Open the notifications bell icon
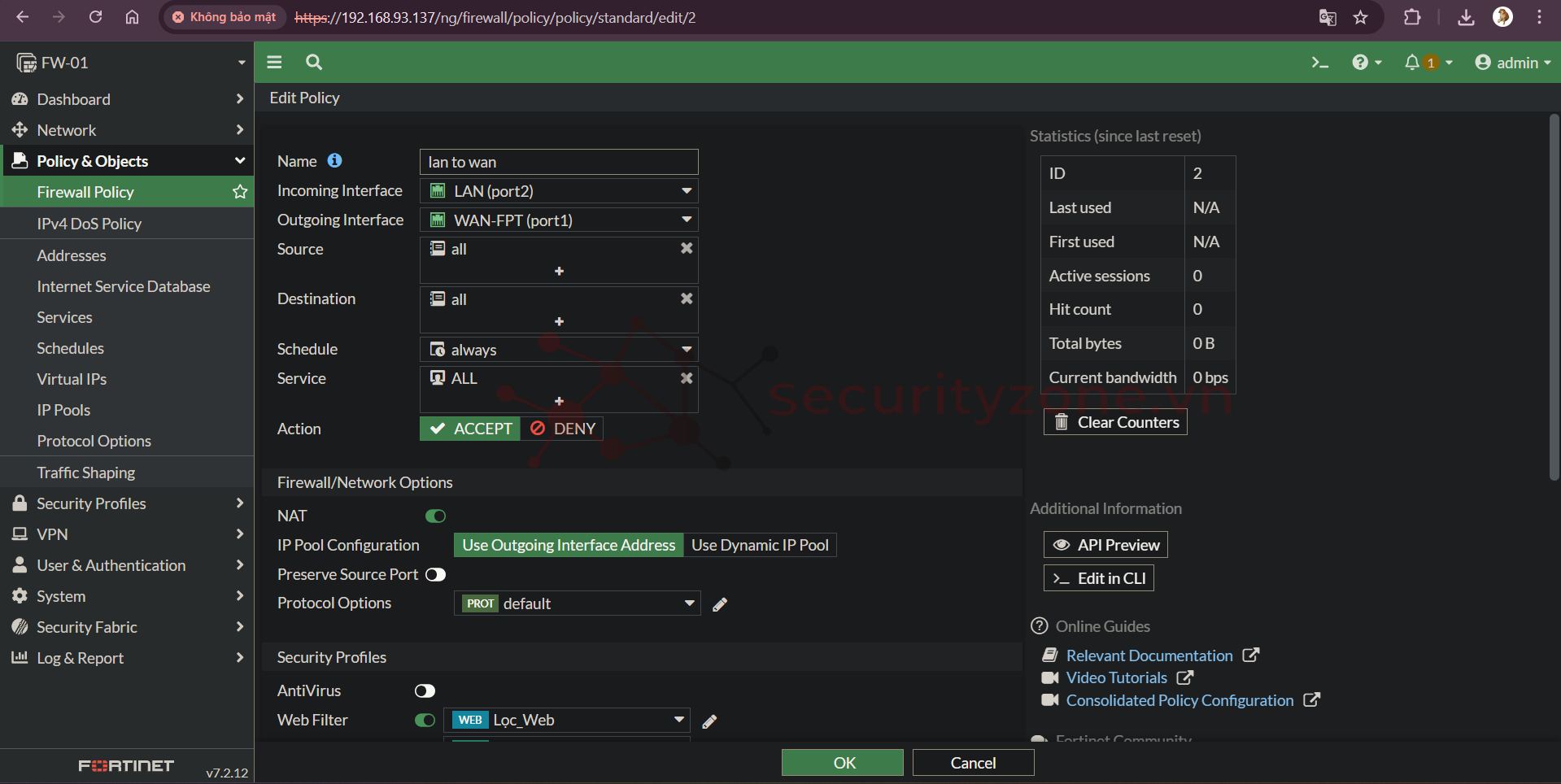Image resolution: width=1561 pixels, height=784 pixels. [1412, 63]
